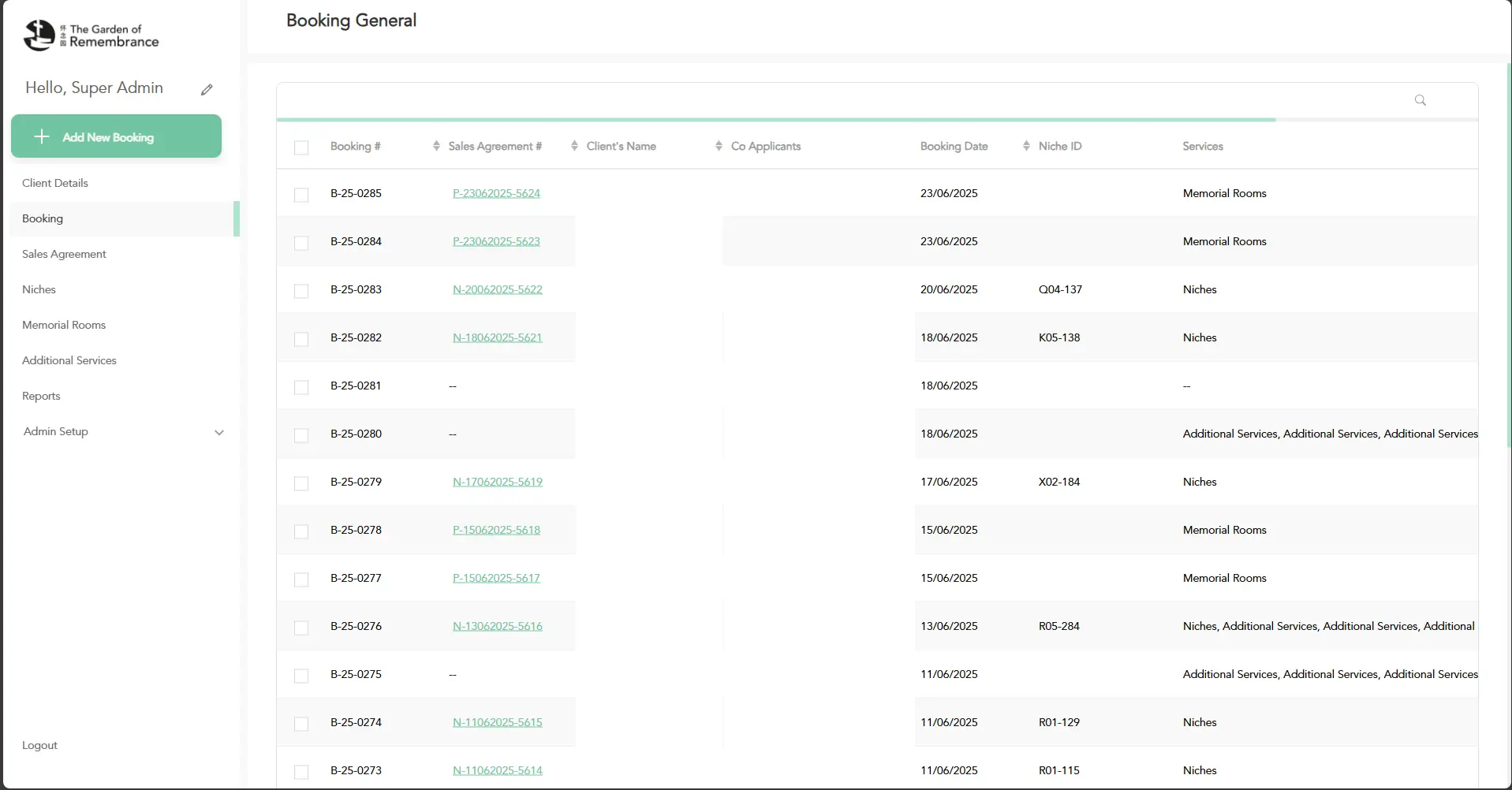Open the Sales Agreement menu item
Screen dimensions: 1512x790
tap(64, 254)
